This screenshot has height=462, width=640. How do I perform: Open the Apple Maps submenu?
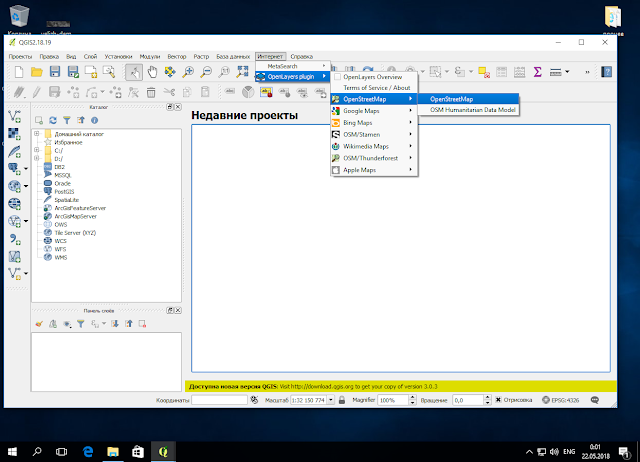[x=374, y=170]
